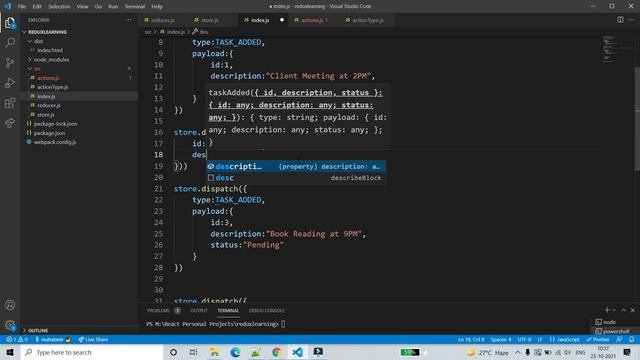The image size is (640, 360).
Task: Switch to the reducer.js editor tab
Action: (163, 20)
